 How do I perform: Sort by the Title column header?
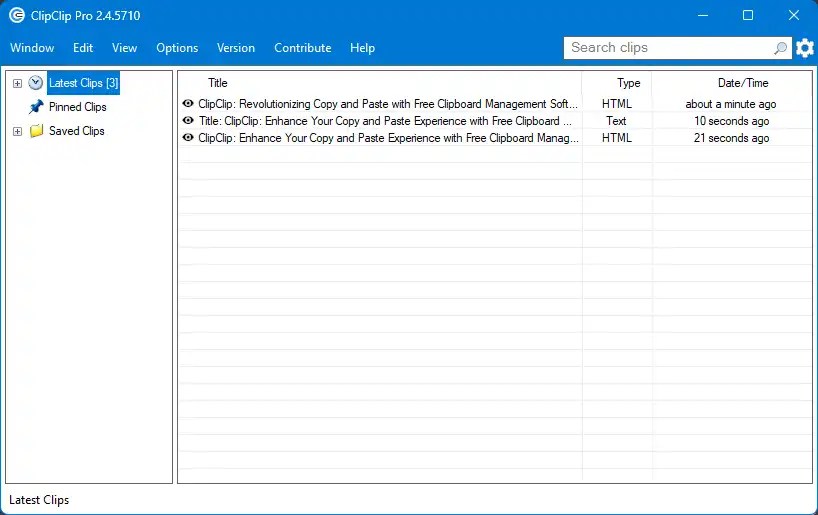pos(218,83)
